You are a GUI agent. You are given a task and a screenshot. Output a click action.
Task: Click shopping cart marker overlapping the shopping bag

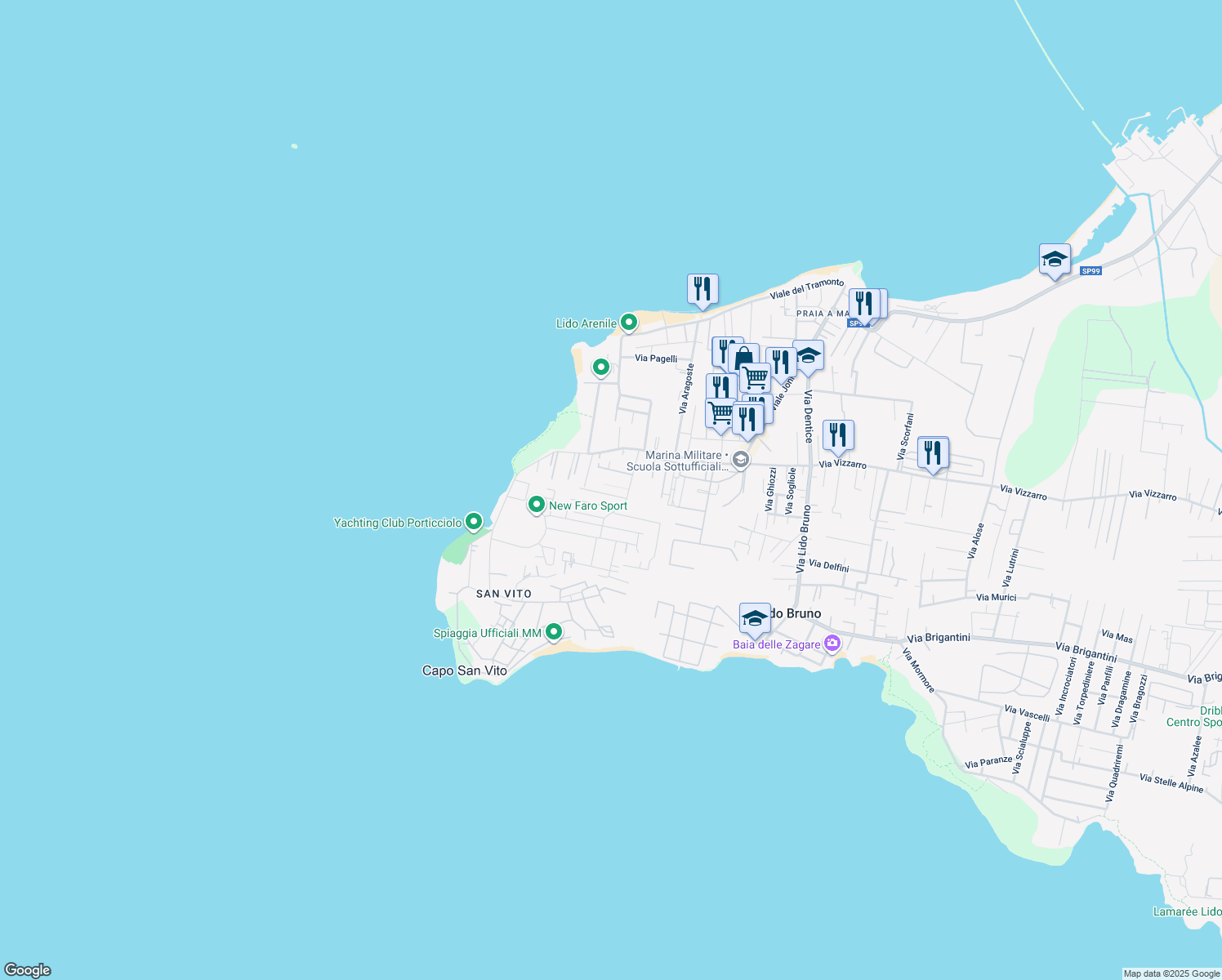pyautogui.click(x=756, y=378)
